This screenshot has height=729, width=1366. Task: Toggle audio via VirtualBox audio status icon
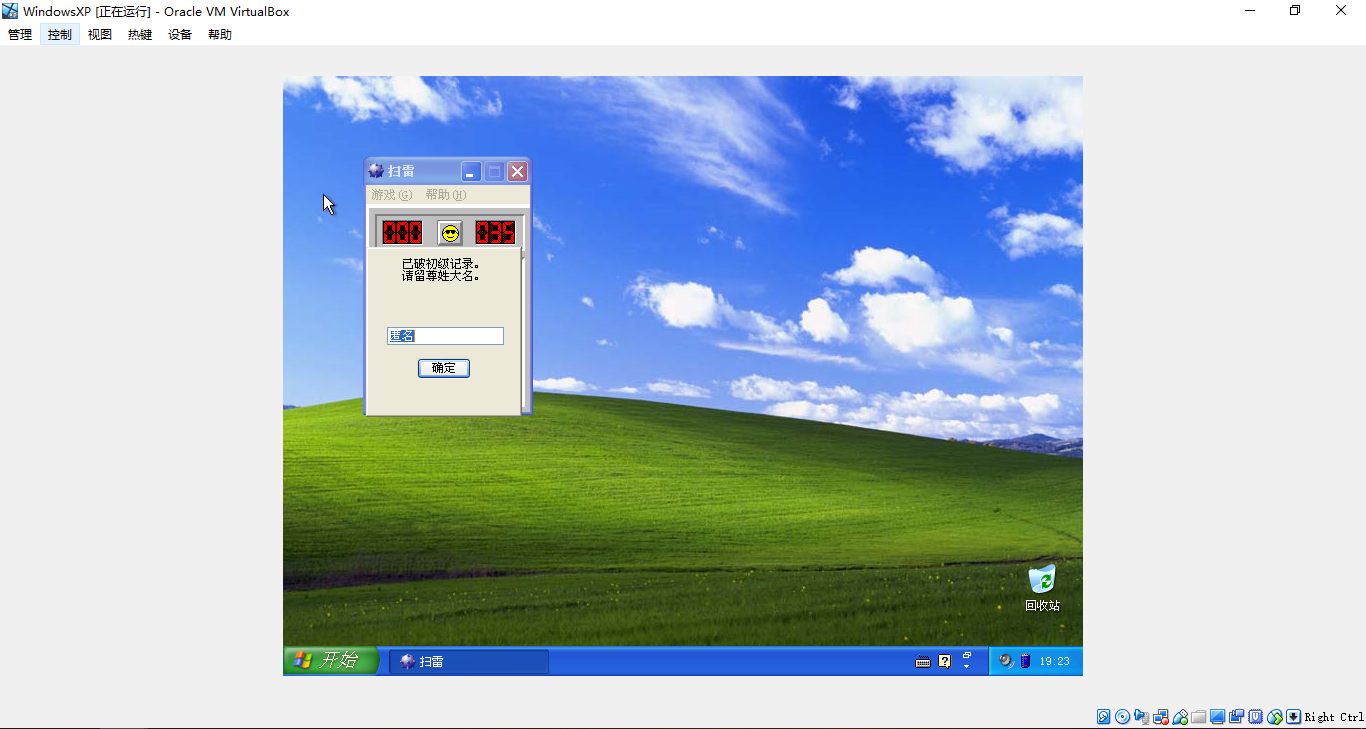[1142, 716]
